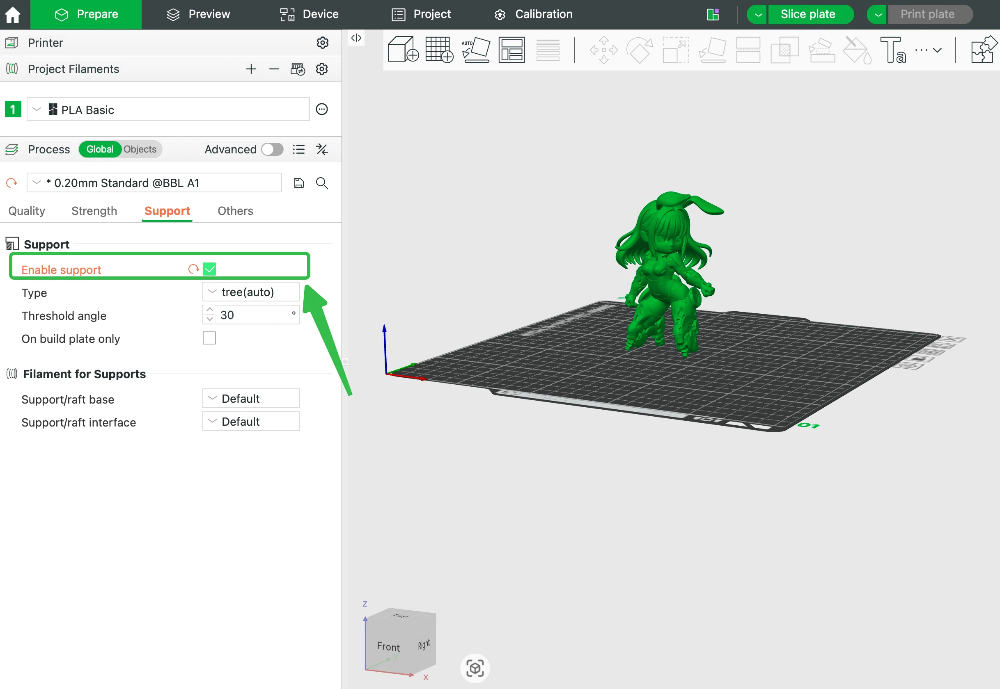Expand the PLA Basic filament dropdown
The height and width of the screenshot is (689, 1000).
pos(36,109)
